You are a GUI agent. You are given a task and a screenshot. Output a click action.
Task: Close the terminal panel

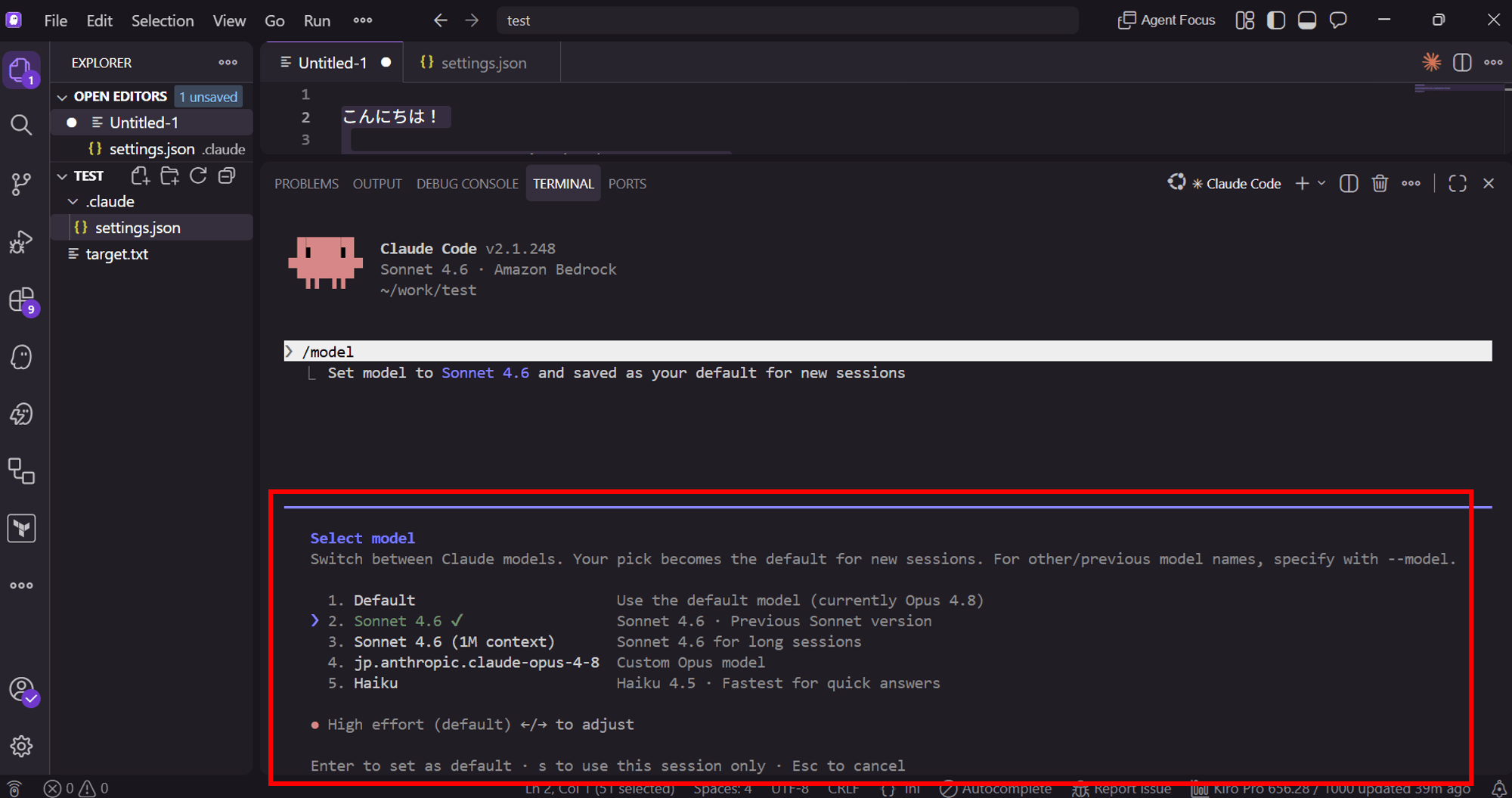click(x=1489, y=183)
